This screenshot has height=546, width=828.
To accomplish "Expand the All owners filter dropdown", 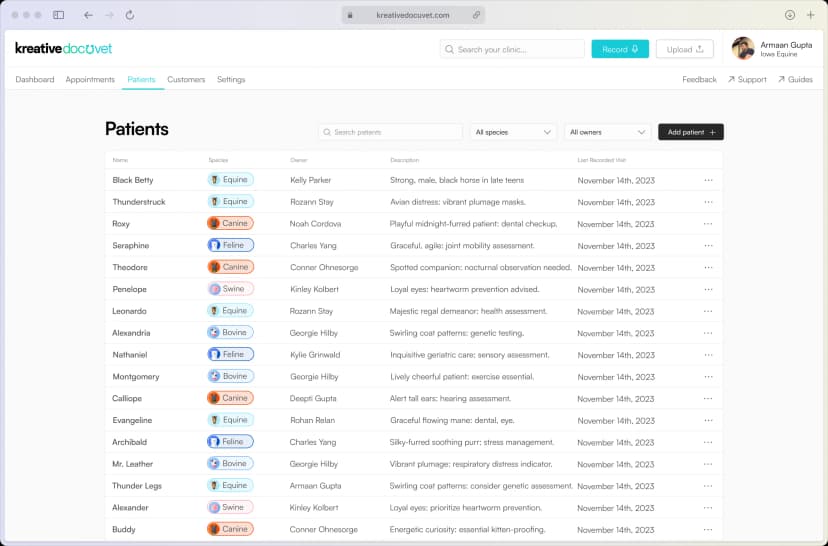I will click(x=607, y=132).
